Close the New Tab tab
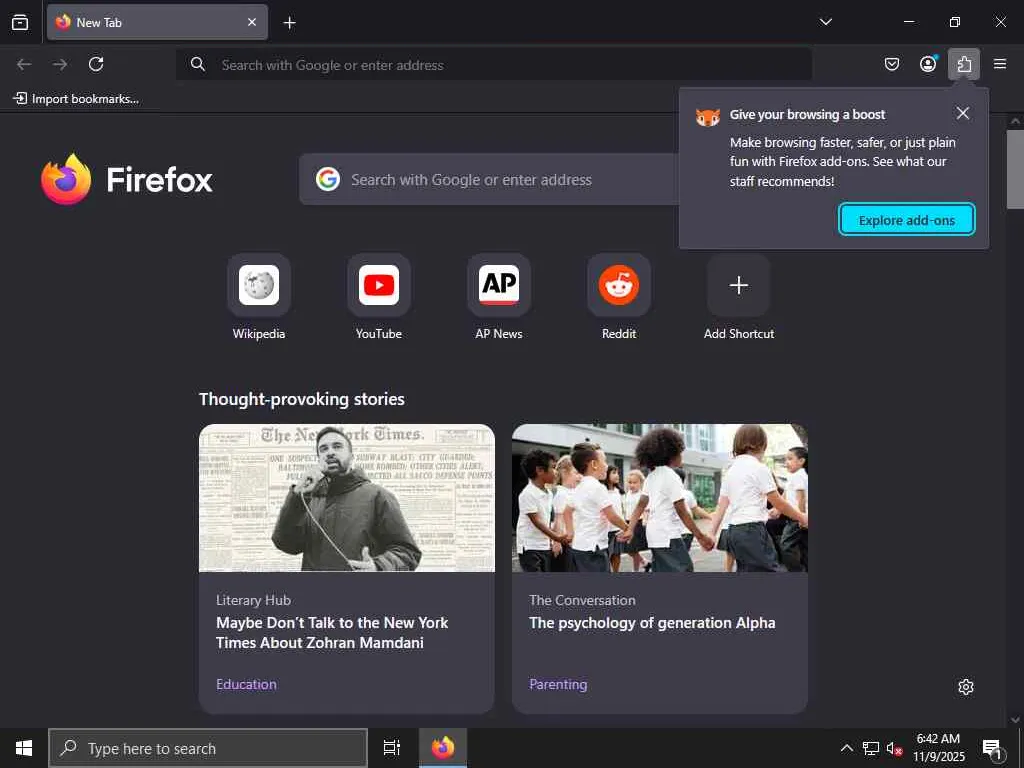This screenshot has width=1024, height=768. point(252,22)
